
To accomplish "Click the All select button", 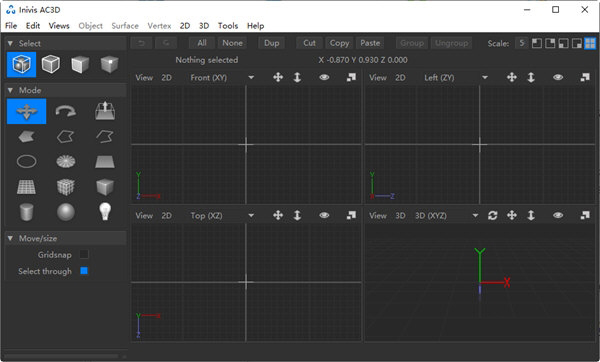I will coord(202,43).
